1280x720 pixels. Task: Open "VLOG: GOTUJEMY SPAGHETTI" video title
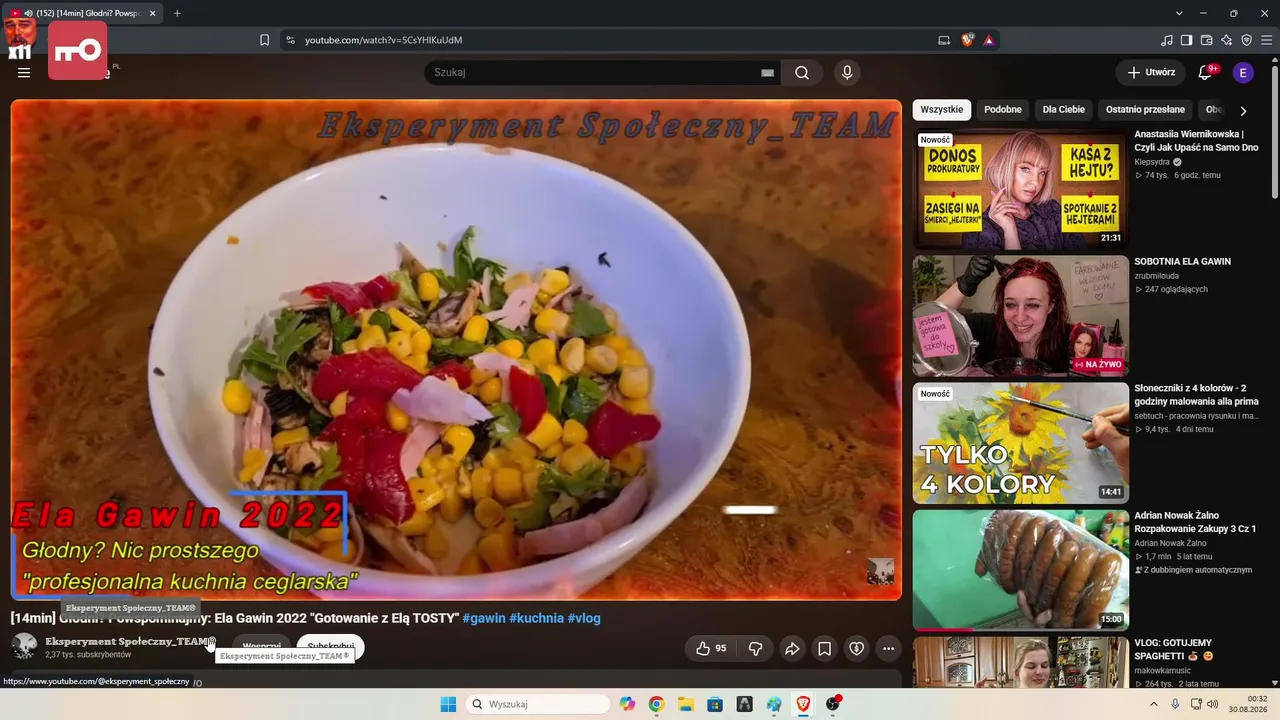click(x=1173, y=650)
